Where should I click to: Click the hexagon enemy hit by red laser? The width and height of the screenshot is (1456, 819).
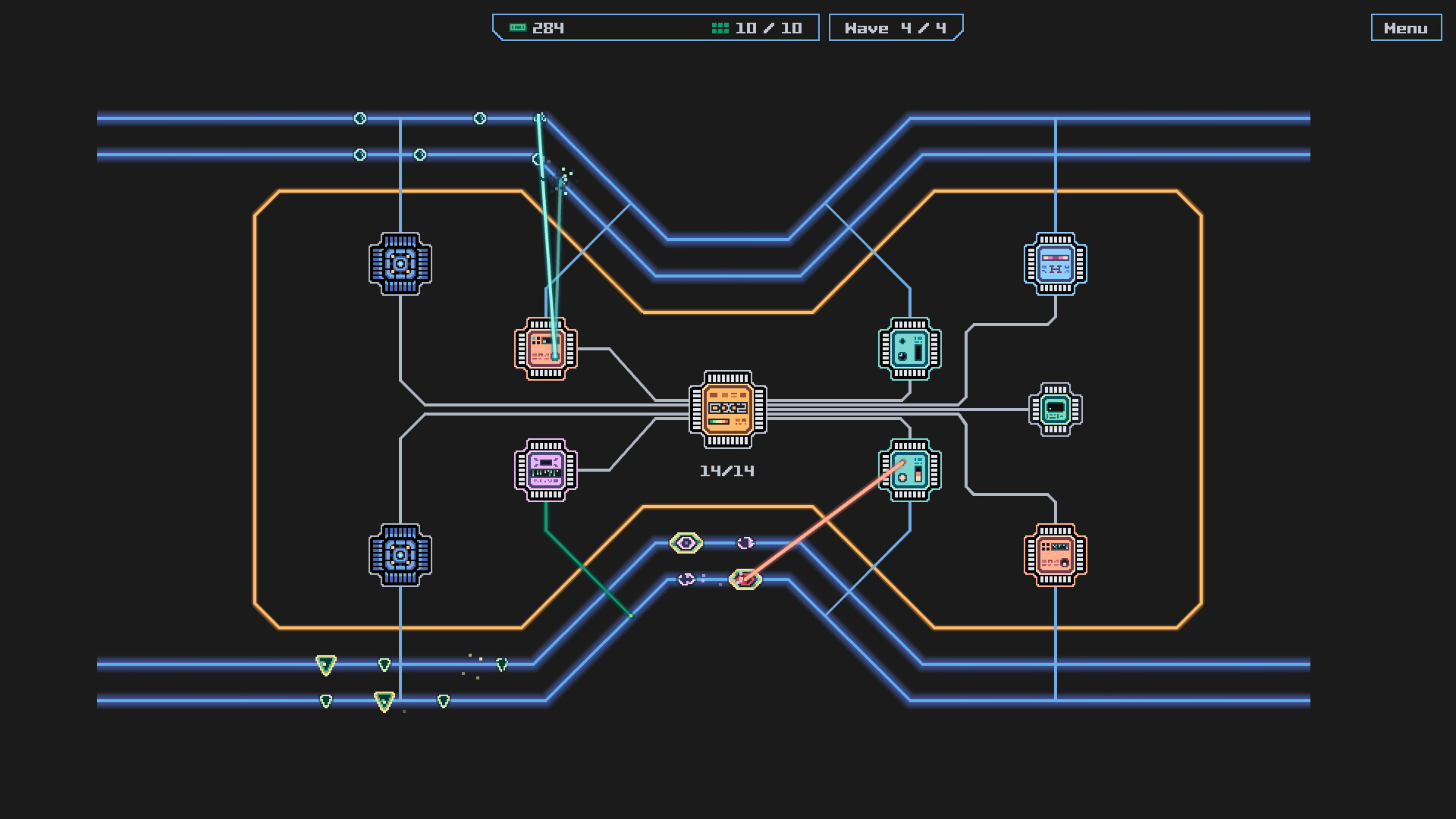(745, 579)
